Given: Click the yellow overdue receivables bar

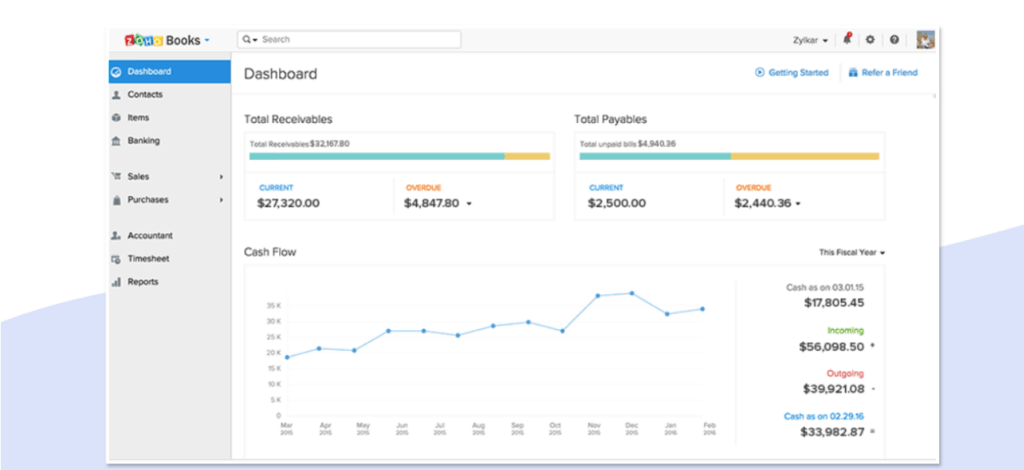Looking at the screenshot, I should 527,156.
